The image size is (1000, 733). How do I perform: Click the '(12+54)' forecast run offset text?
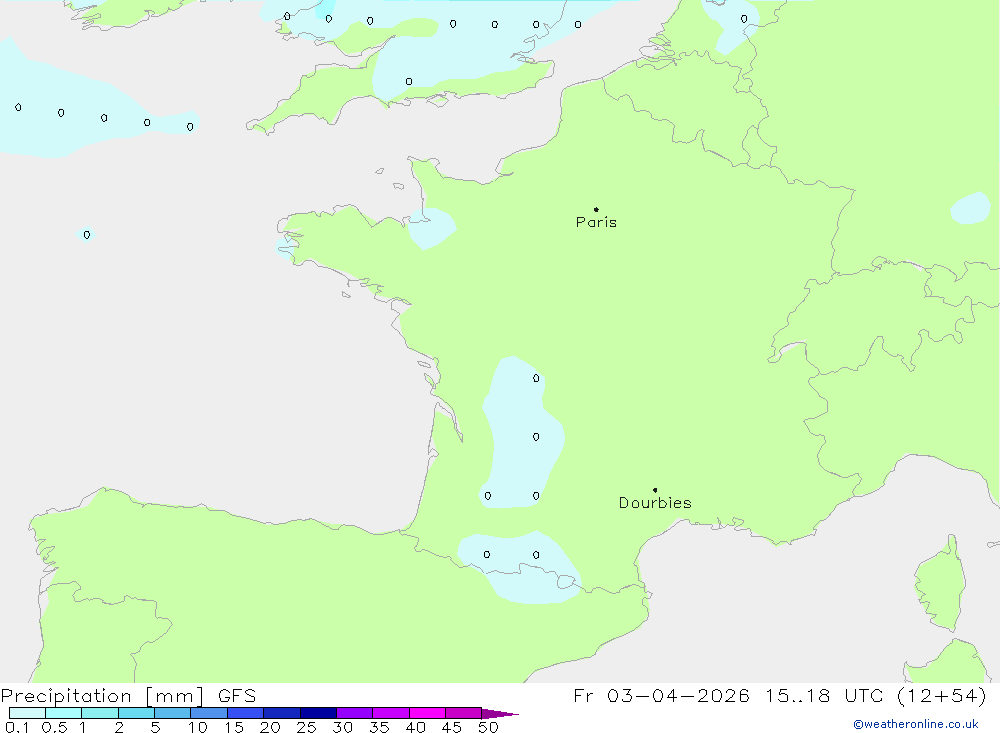[x=943, y=696]
